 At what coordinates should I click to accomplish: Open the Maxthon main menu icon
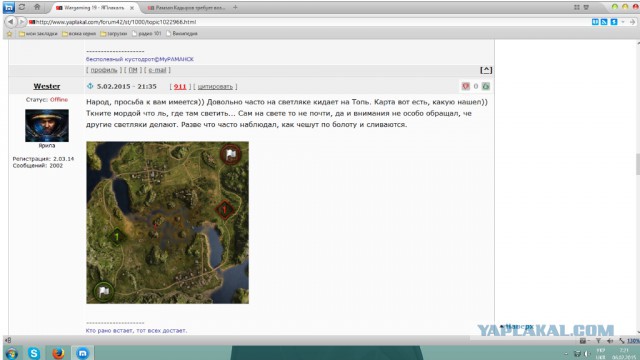pos(9,7)
